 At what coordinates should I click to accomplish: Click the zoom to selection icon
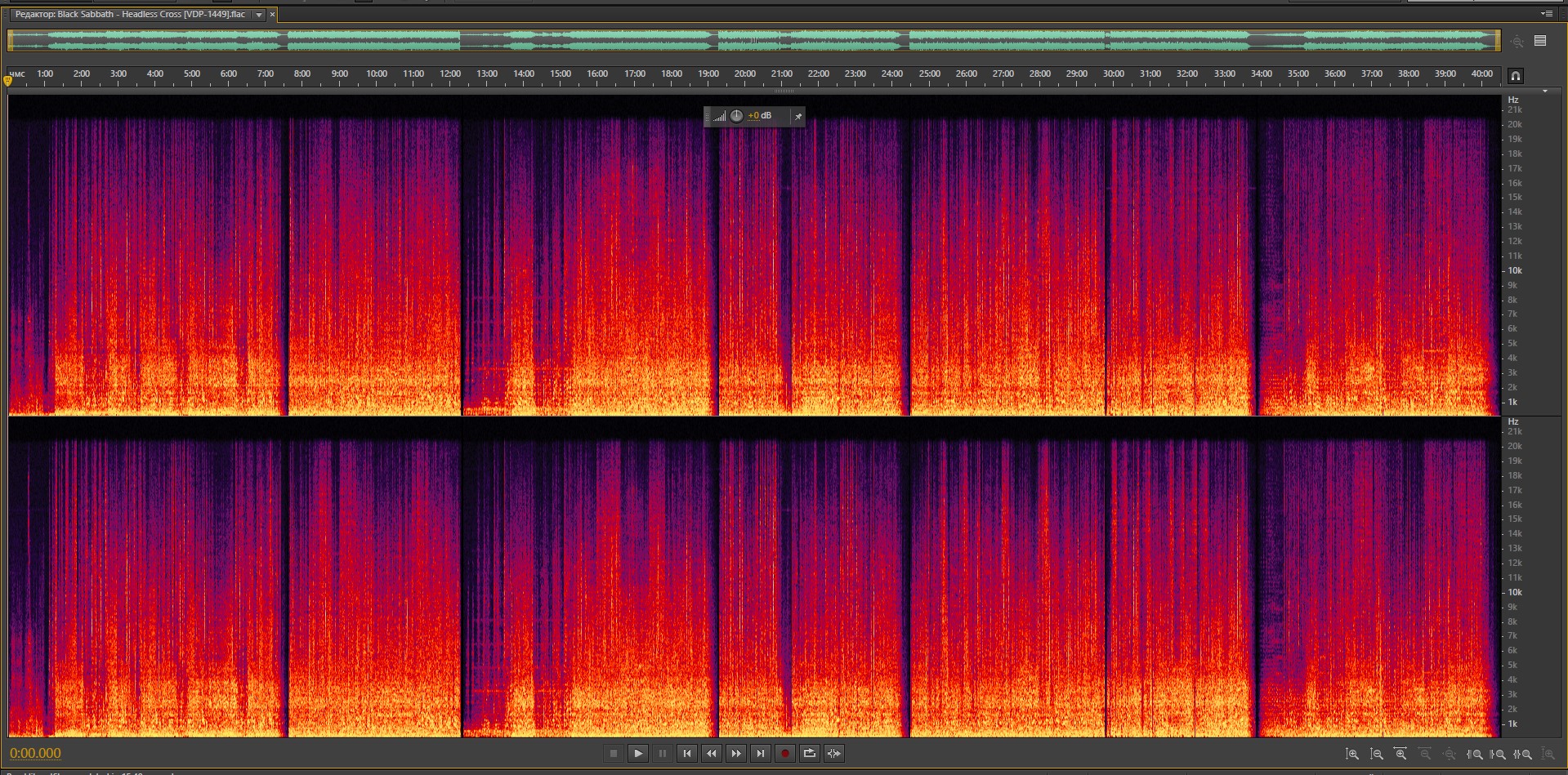(x=1524, y=755)
